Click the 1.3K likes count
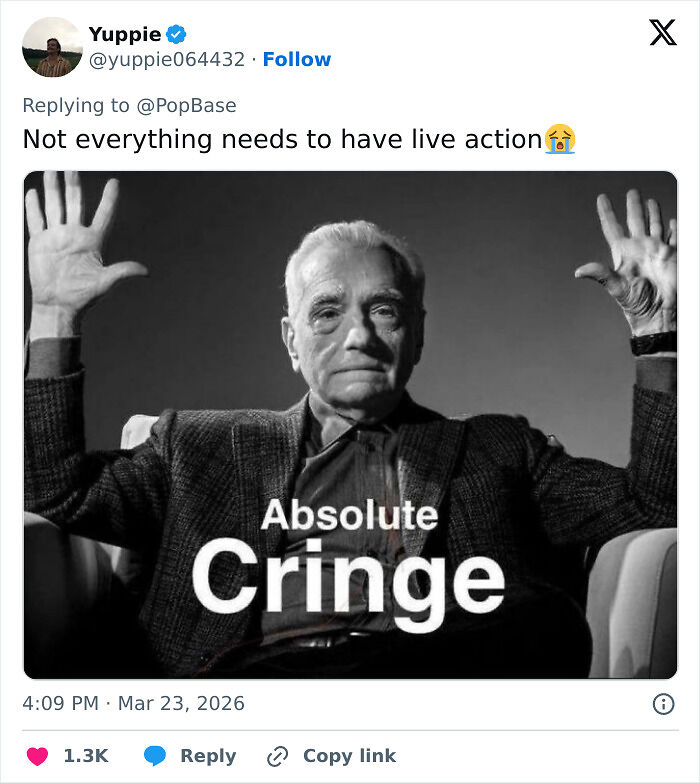Screen dimensions: 700x783 coord(86,756)
